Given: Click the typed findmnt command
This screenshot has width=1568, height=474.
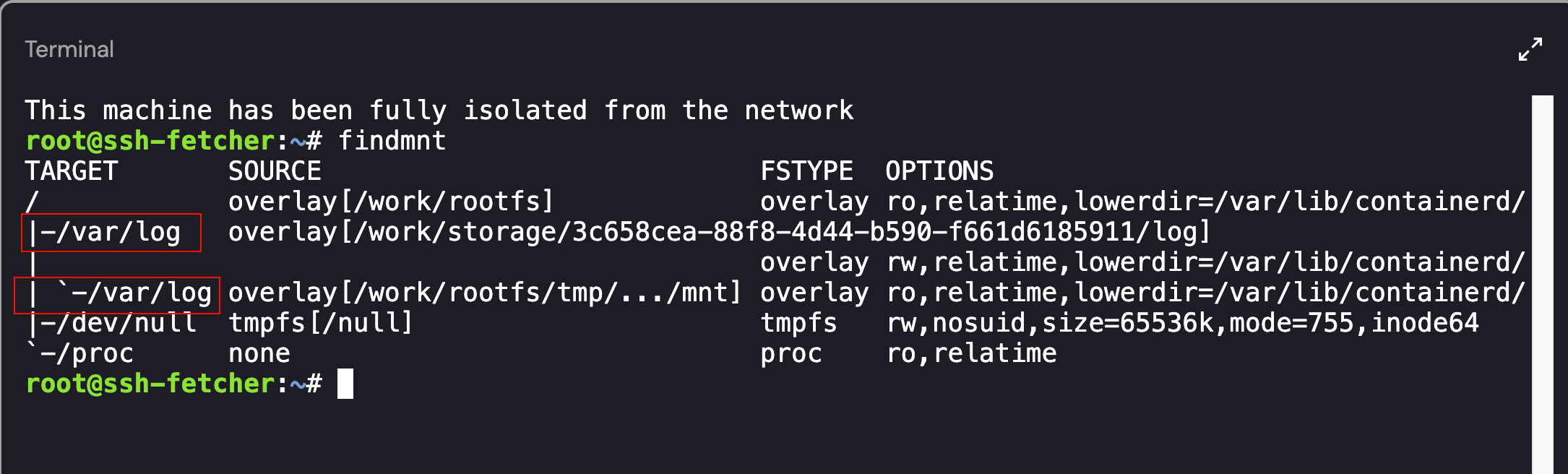Looking at the screenshot, I should (392, 140).
